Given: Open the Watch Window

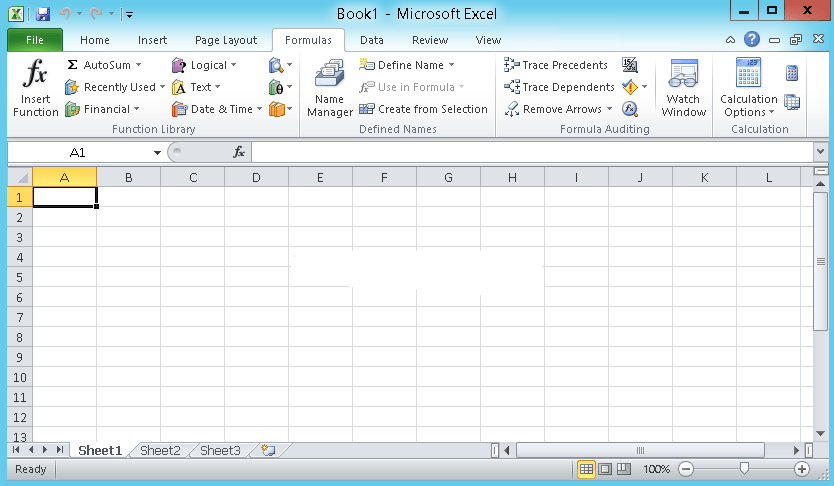Looking at the screenshot, I should point(683,88).
